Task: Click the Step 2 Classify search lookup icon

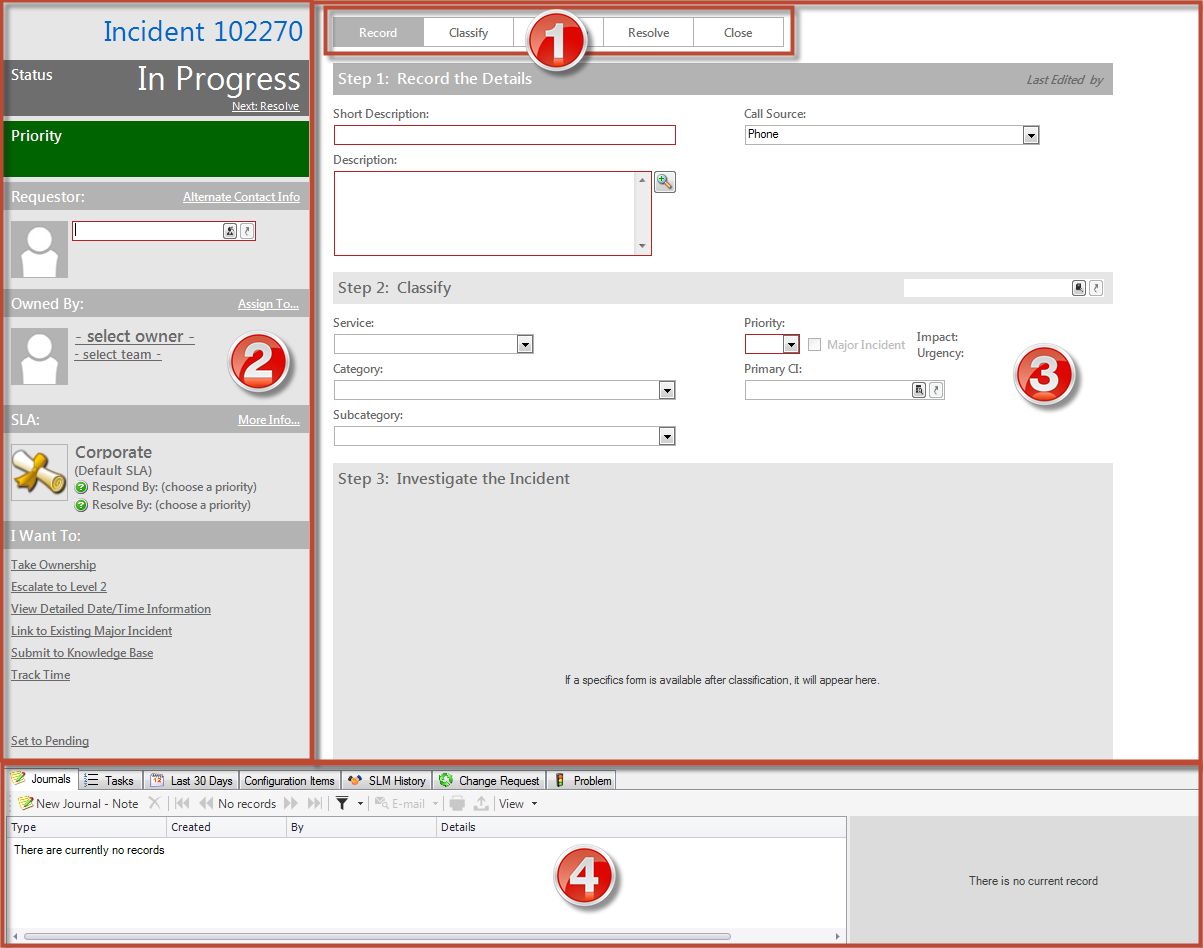Action: point(1079,288)
